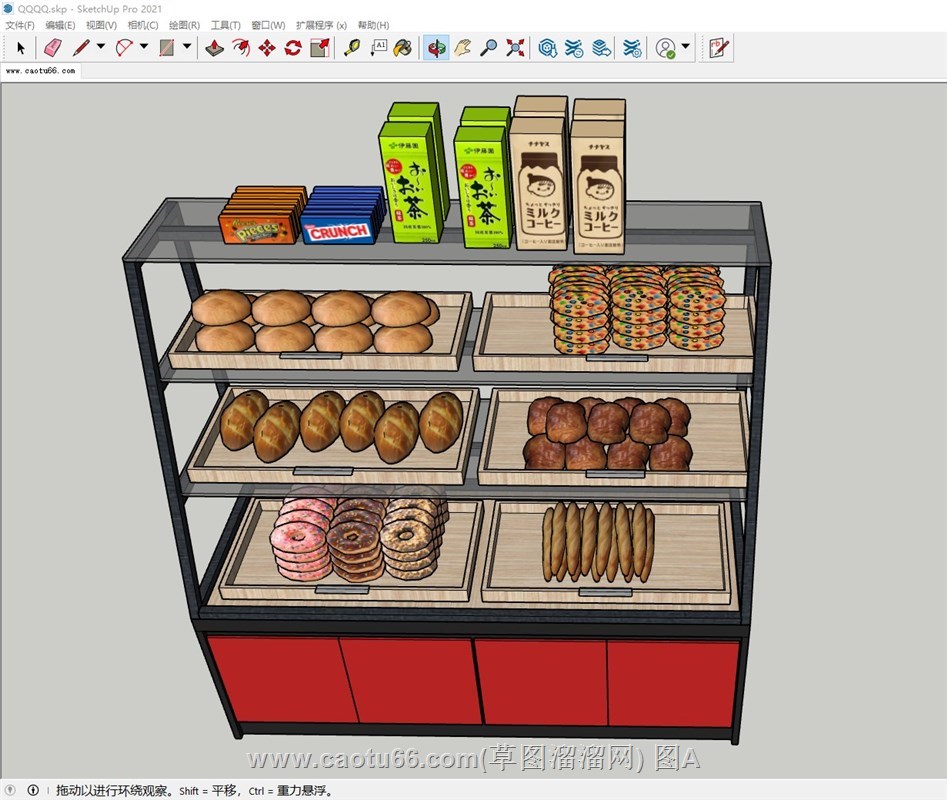Pick the Pencil line tool

[x=81, y=47]
